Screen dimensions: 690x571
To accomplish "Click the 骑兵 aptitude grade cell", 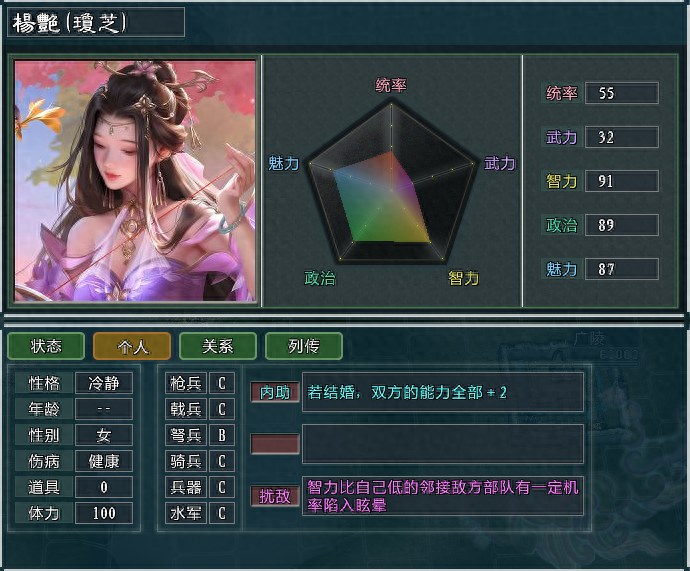I will click(222, 461).
